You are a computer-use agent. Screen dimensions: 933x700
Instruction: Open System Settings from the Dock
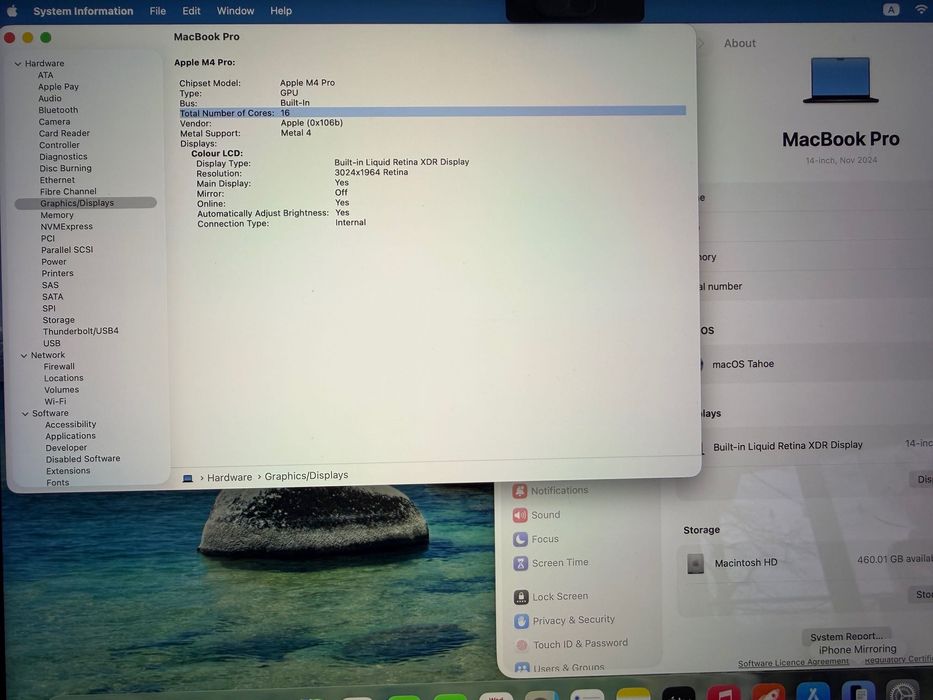(x=903, y=690)
